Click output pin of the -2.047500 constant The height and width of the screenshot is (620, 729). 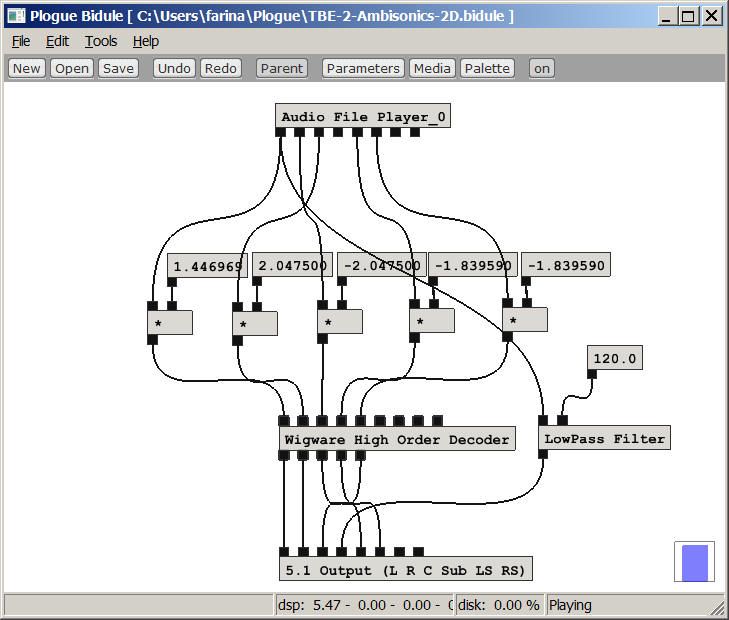tap(342, 281)
